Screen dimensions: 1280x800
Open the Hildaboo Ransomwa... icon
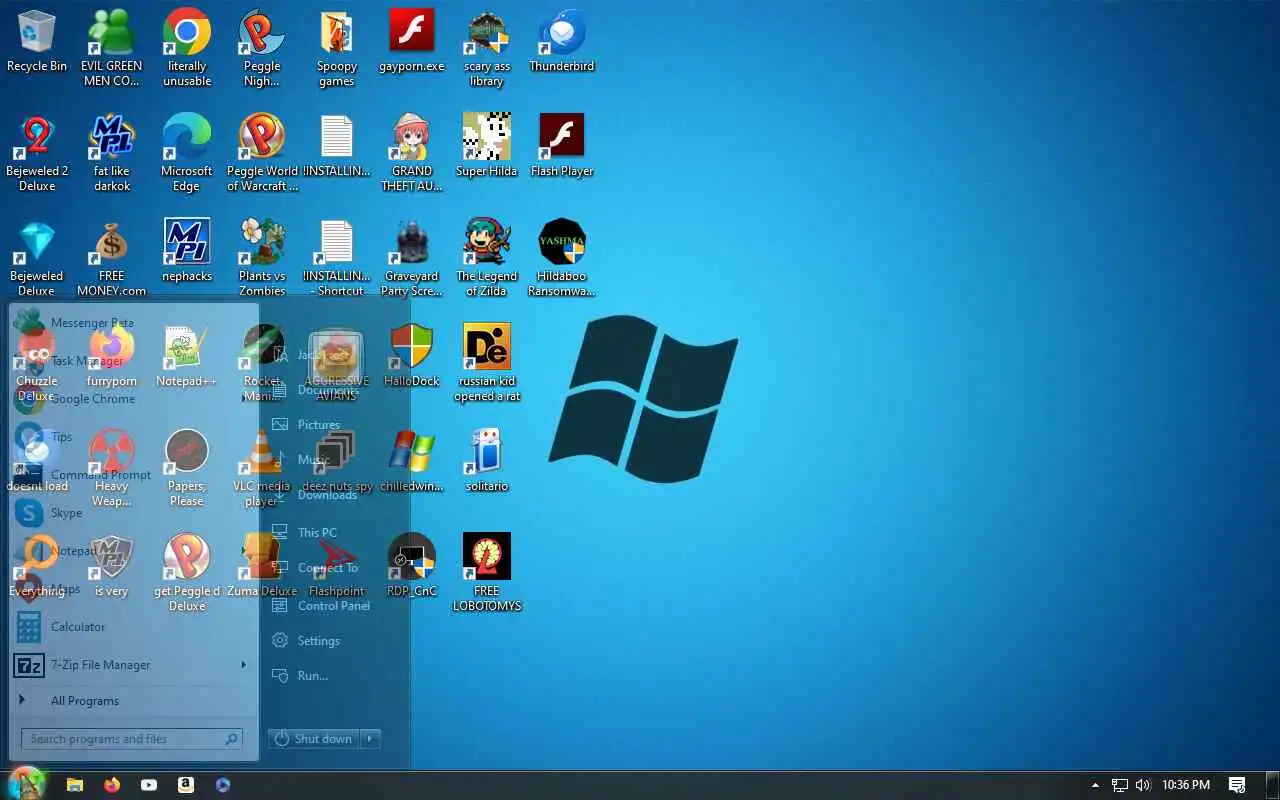pyautogui.click(x=562, y=258)
